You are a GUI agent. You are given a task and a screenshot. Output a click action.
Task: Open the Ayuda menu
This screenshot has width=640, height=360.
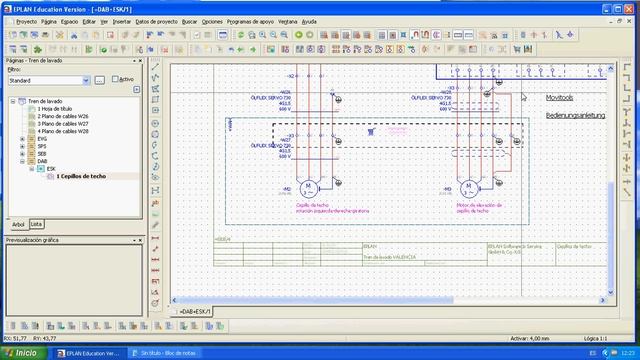click(x=309, y=22)
